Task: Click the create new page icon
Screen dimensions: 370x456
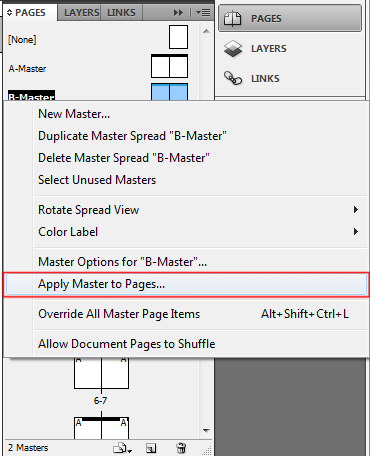Action: click(151, 448)
